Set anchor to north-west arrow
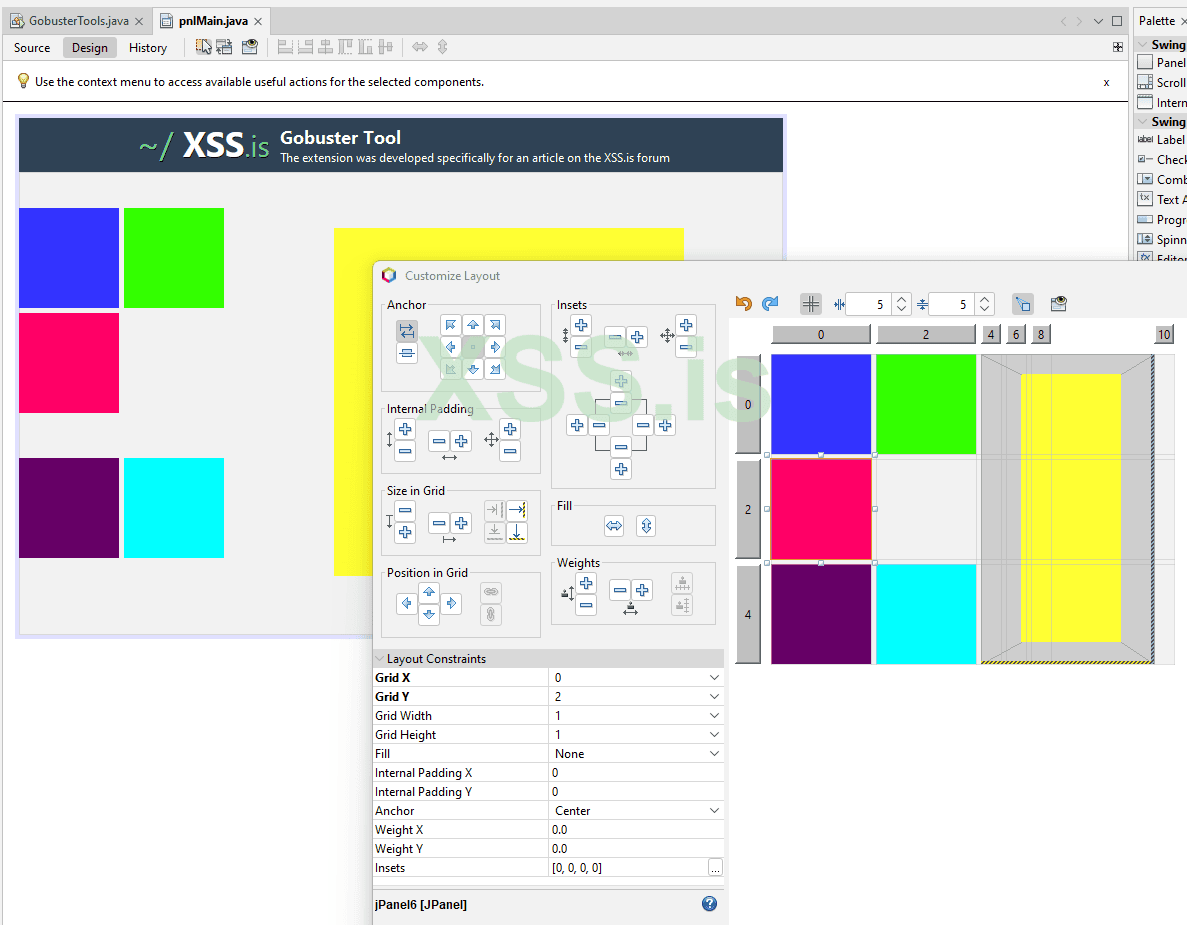The image size is (1187, 925). (x=450, y=325)
